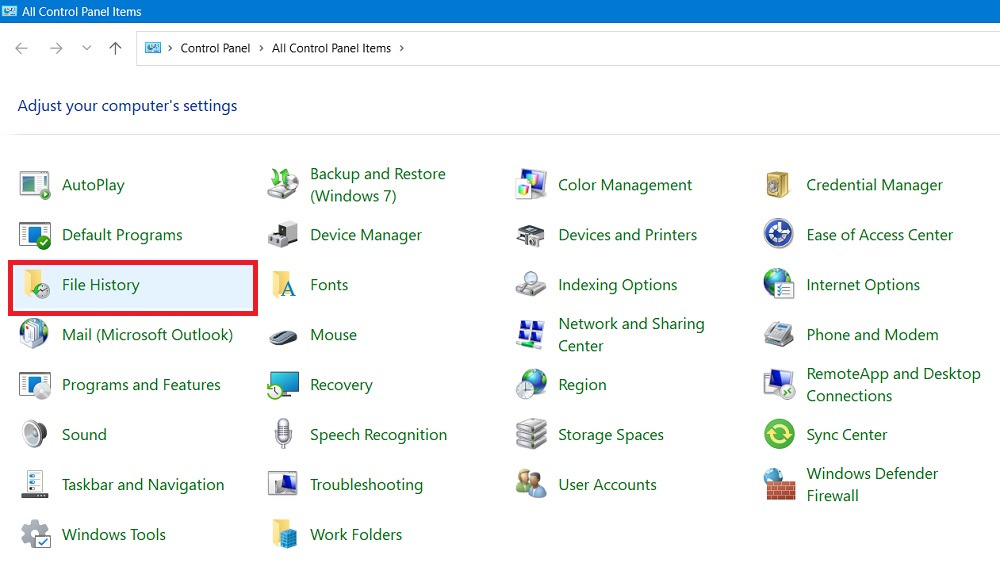This screenshot has width=1000, height=567.
Task: Click the title bar window icon
Action: tap(10, 11)
